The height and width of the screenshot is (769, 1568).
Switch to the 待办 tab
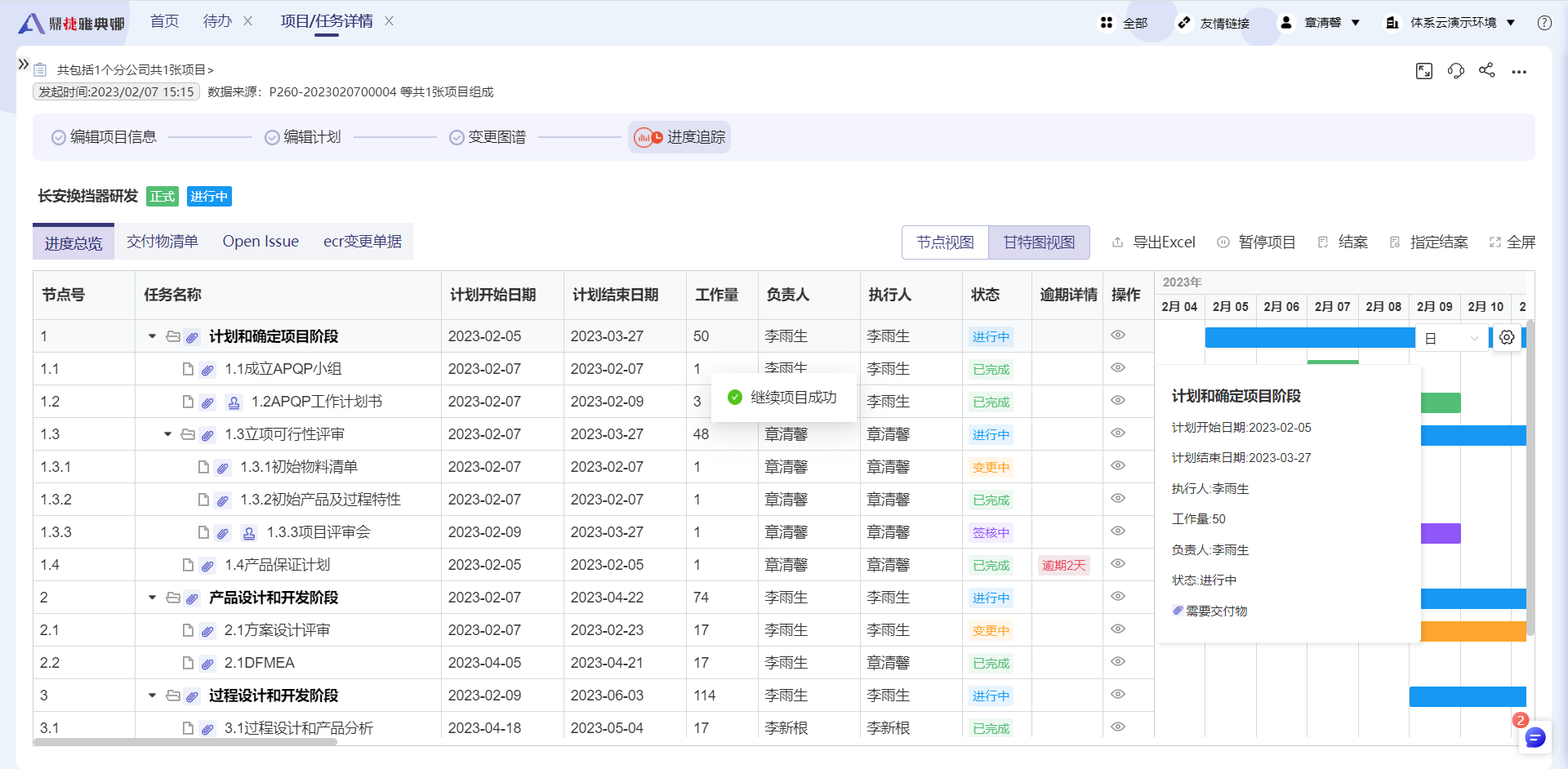217,21
